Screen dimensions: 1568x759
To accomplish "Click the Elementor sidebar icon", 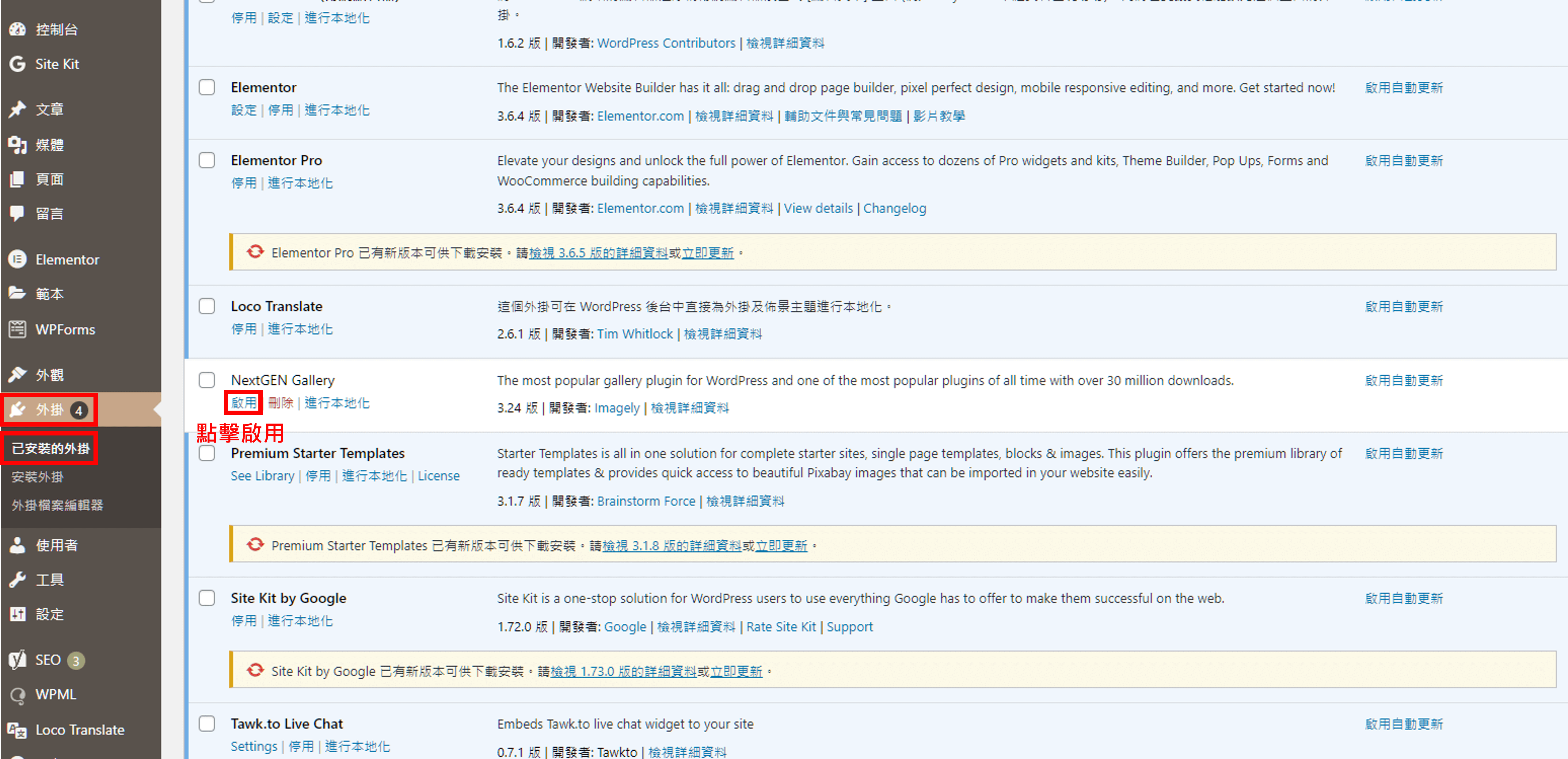I will (17, 259).
